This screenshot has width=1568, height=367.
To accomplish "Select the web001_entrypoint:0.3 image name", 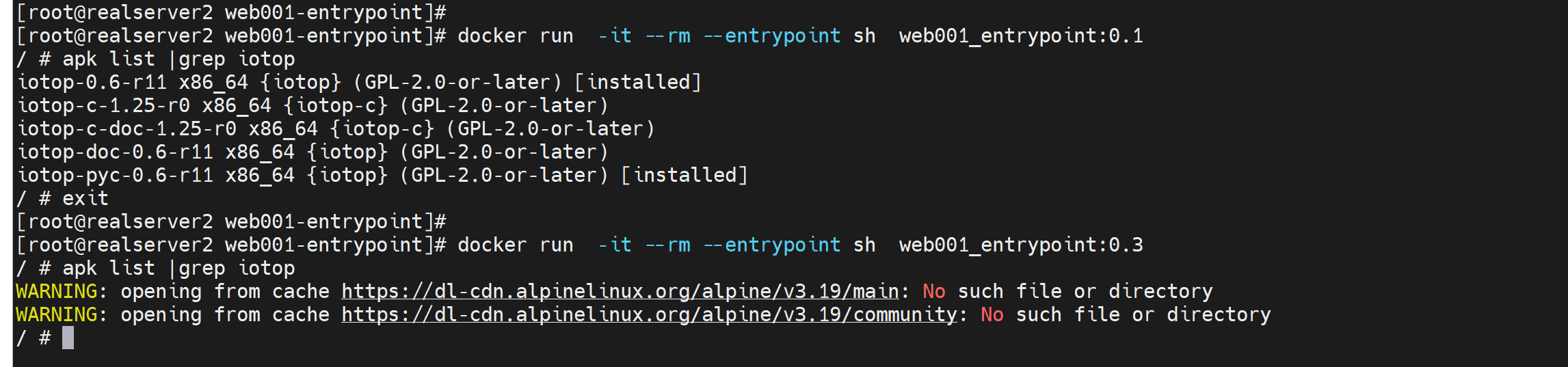I will pos(1020,245).
